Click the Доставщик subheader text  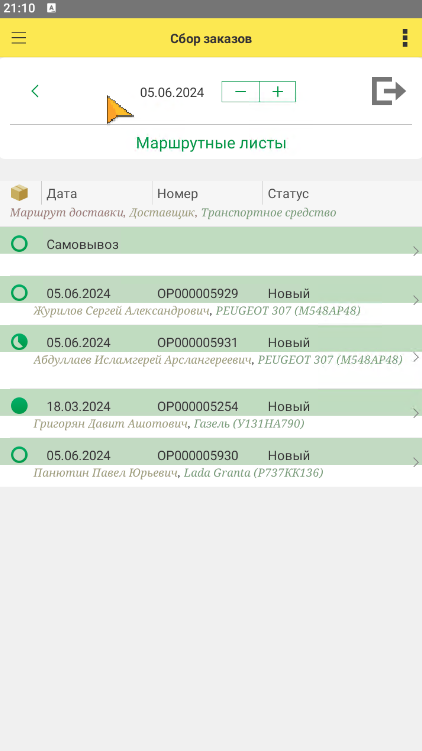[x=162, y=212]
